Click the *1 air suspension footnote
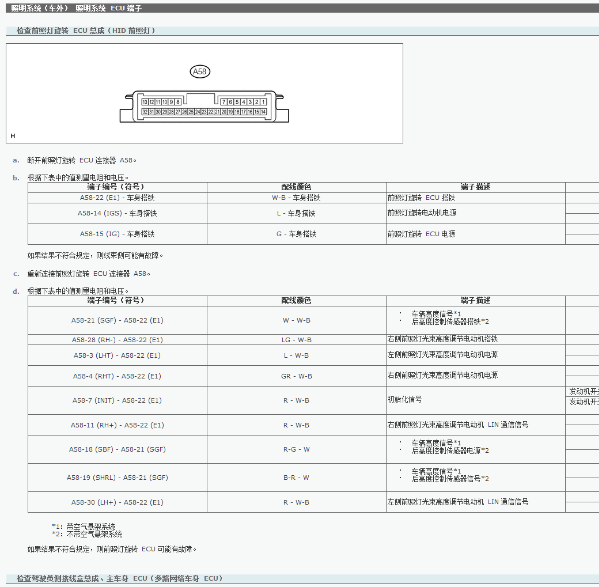This screenshot has width=599, height=587. (83, 526)
